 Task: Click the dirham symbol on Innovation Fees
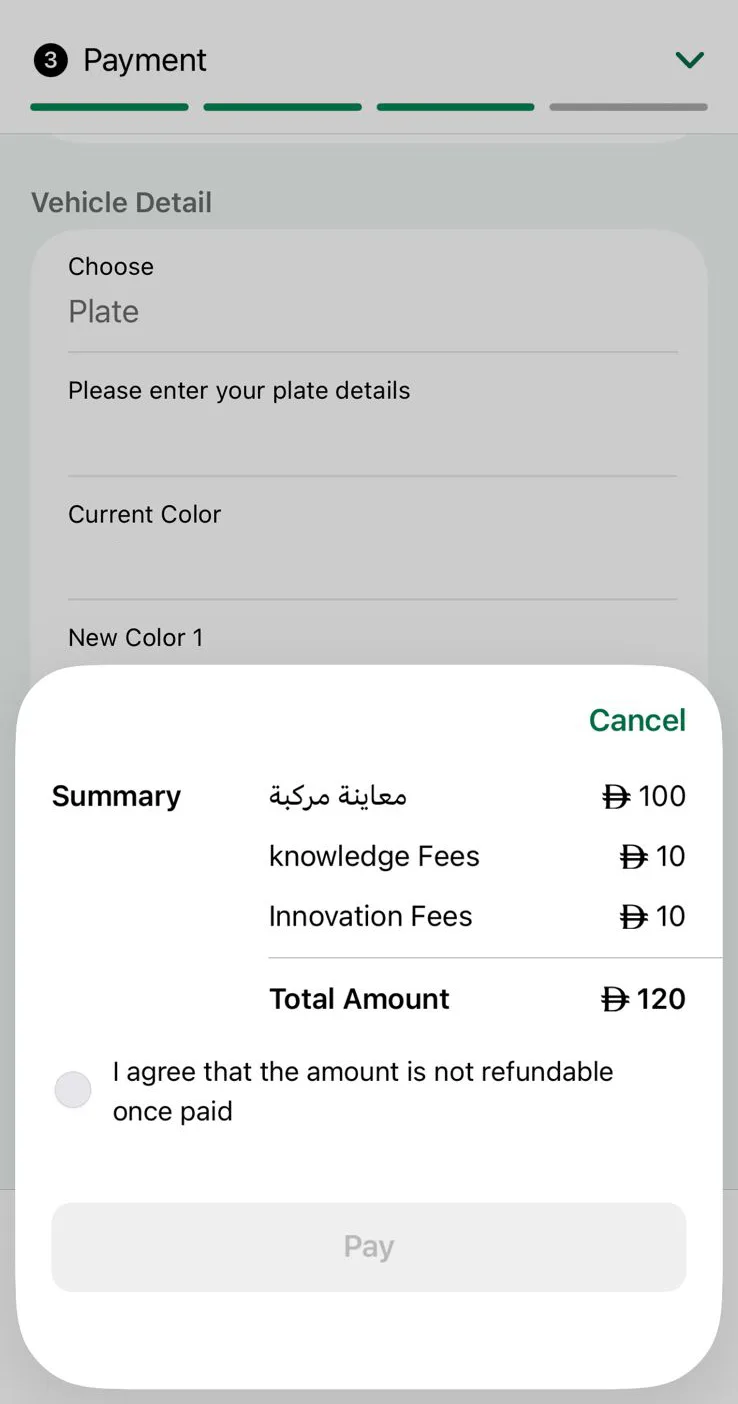634,917
